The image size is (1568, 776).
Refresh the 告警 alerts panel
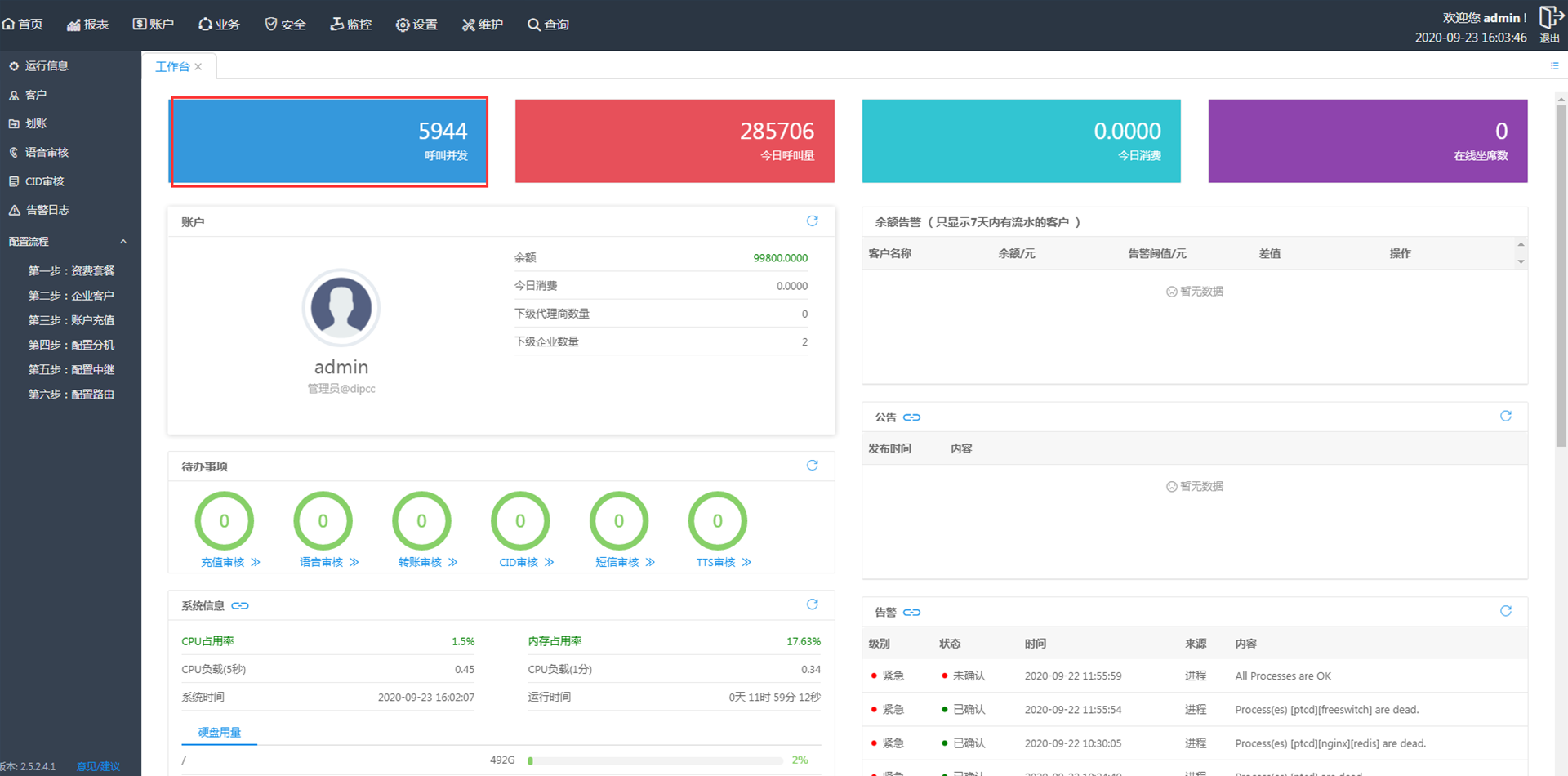point(1505,612)
